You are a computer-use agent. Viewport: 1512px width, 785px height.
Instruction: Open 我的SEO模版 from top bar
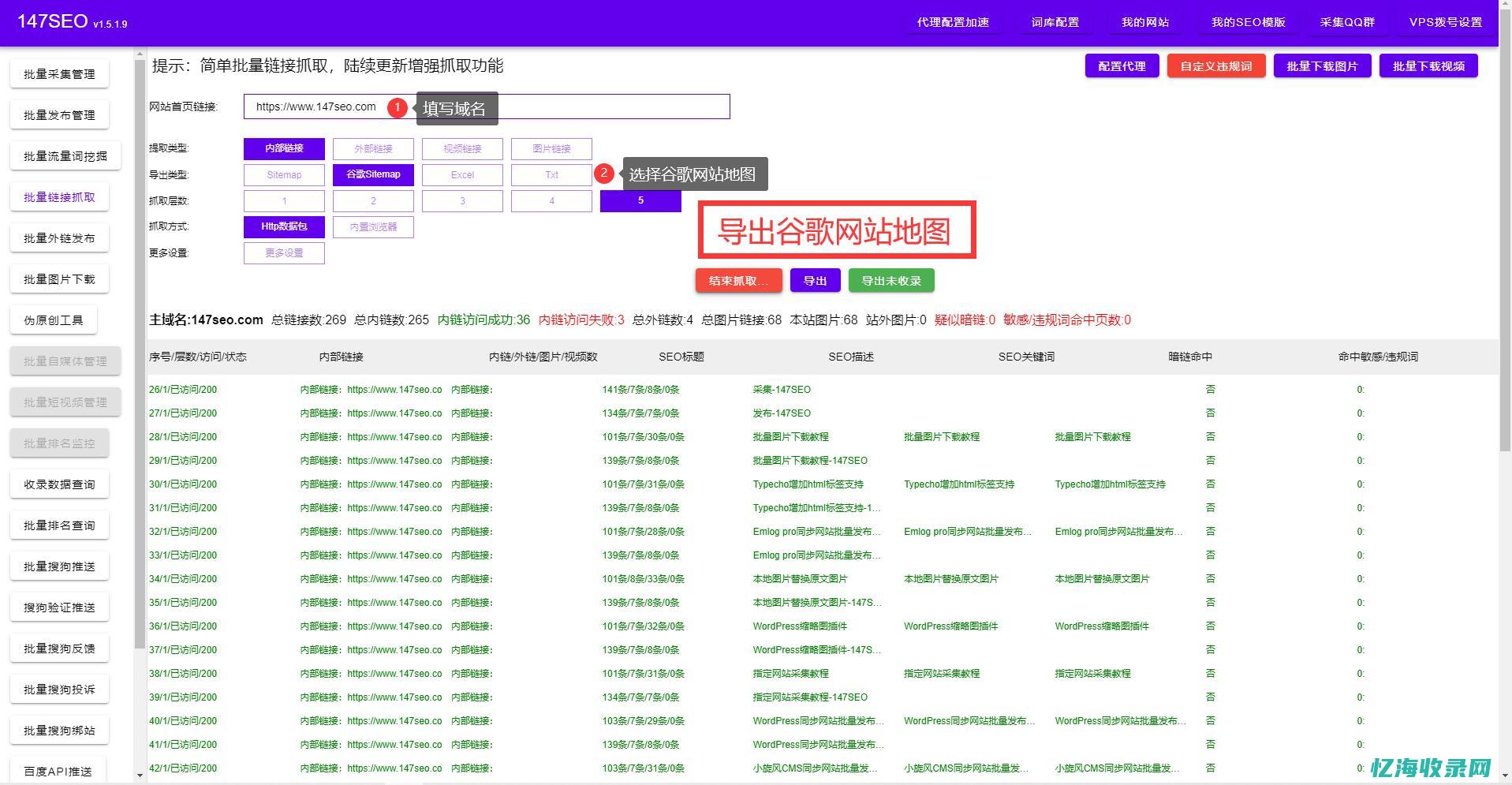click(1248, 22)
